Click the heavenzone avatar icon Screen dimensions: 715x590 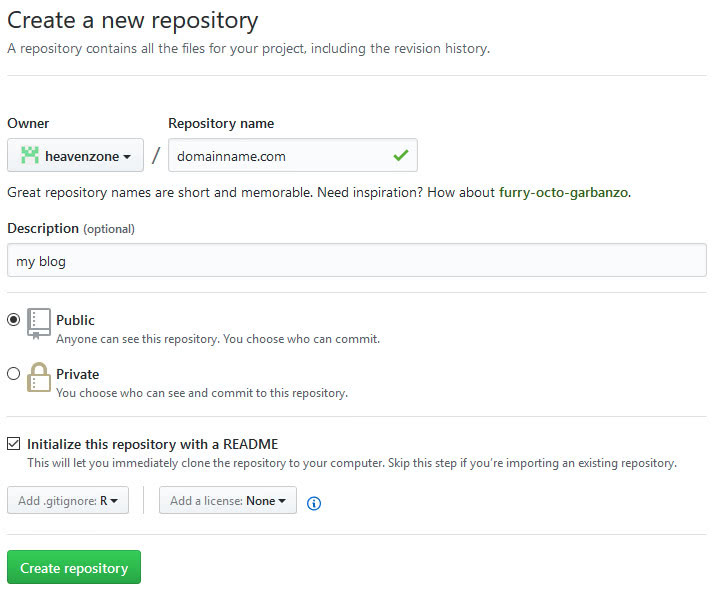[30, 155]
